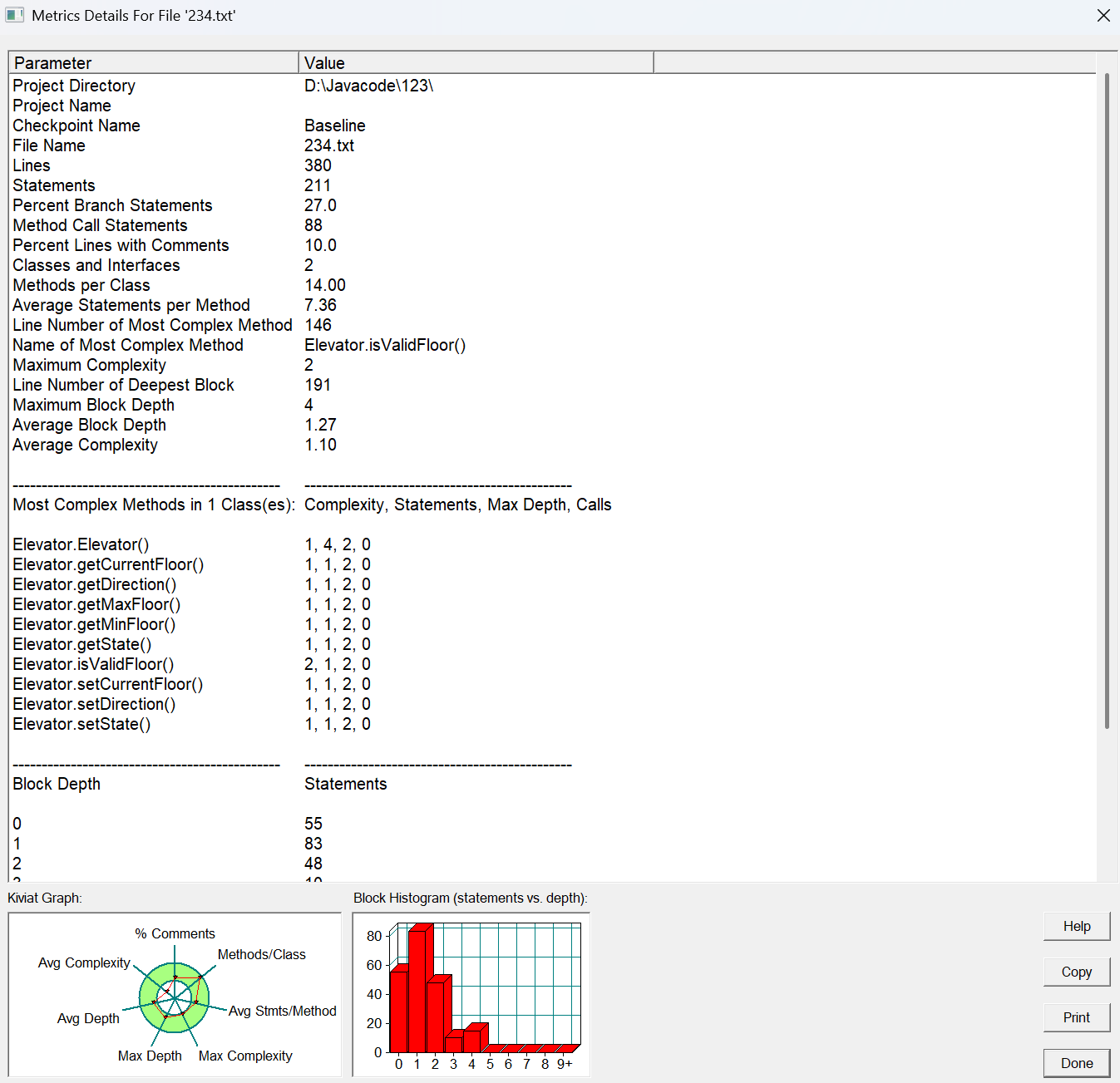Image resolution: width=1120 pixels, height=1083 pixels.
Task: Click the Help button
Action: tap(1077, 926)
